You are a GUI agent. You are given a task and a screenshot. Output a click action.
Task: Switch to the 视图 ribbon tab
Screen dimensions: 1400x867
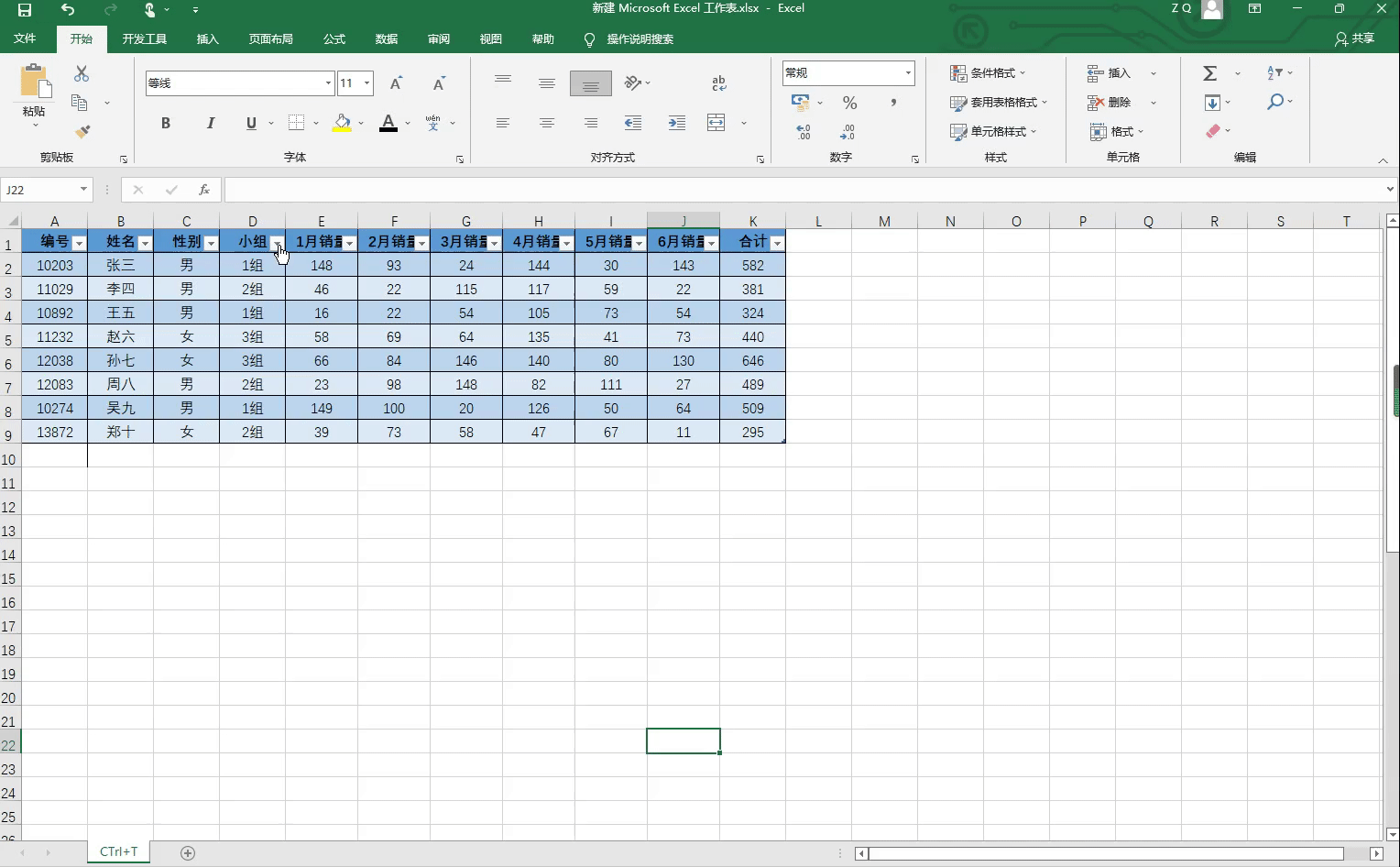click(x=491, y=39)
